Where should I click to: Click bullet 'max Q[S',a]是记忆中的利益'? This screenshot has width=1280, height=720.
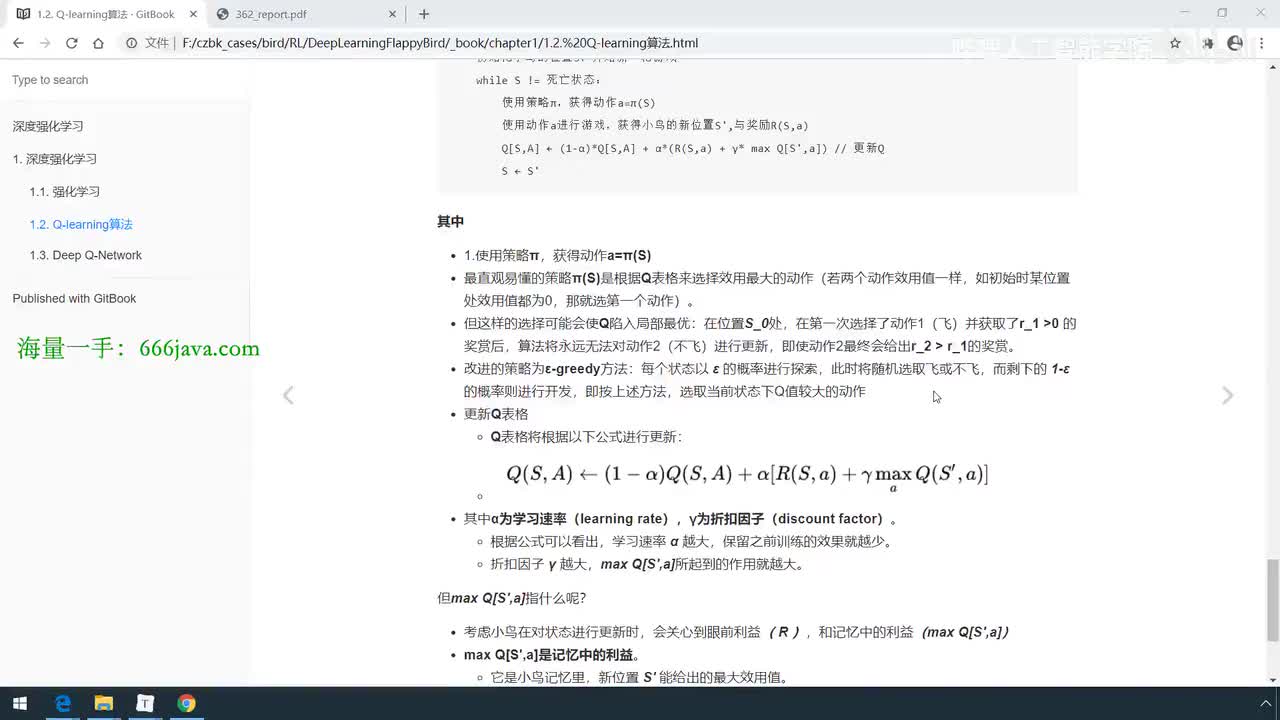tap(552, 655)
